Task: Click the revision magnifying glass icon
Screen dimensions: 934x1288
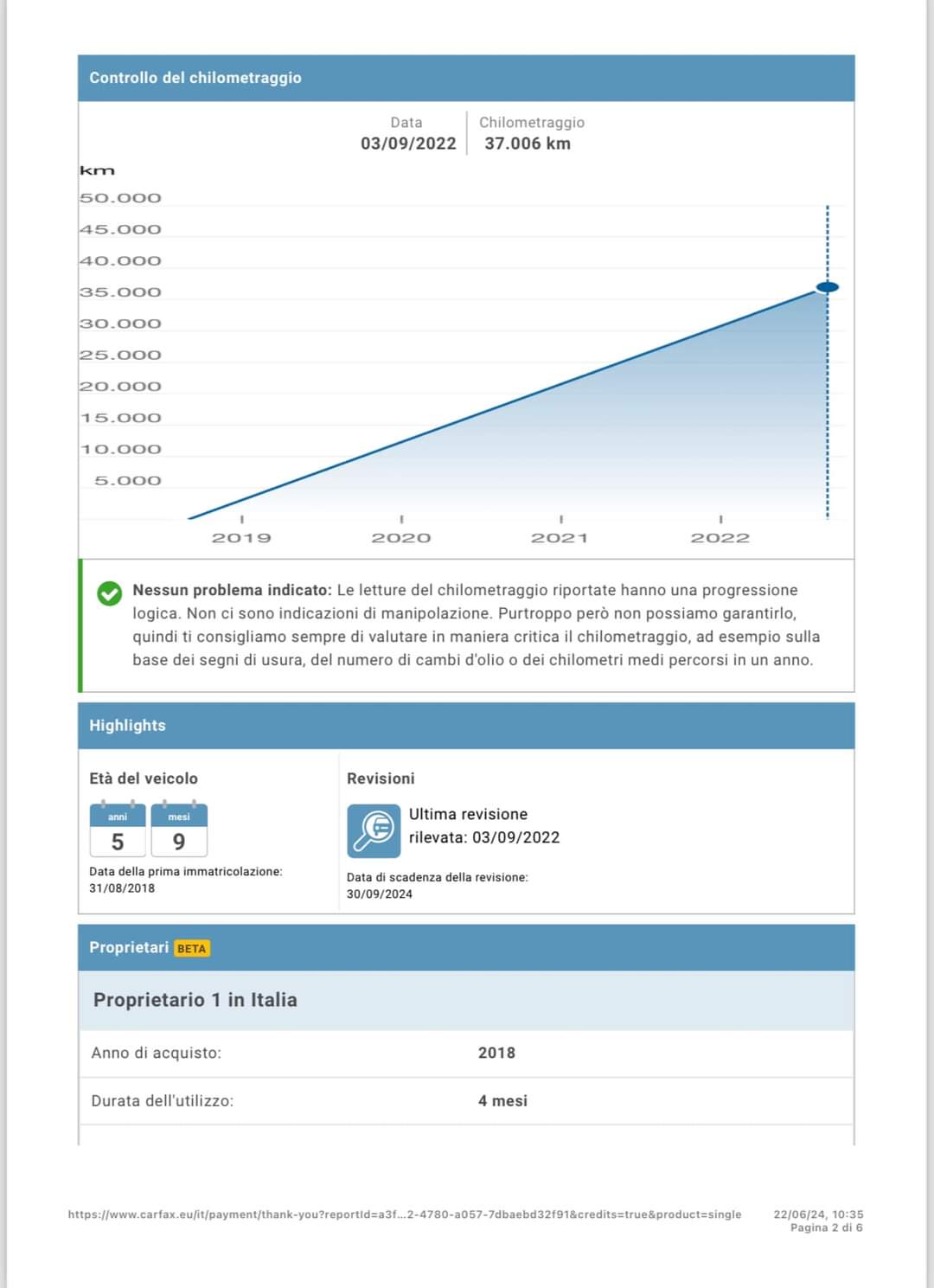Action: (x=374, y=830)
